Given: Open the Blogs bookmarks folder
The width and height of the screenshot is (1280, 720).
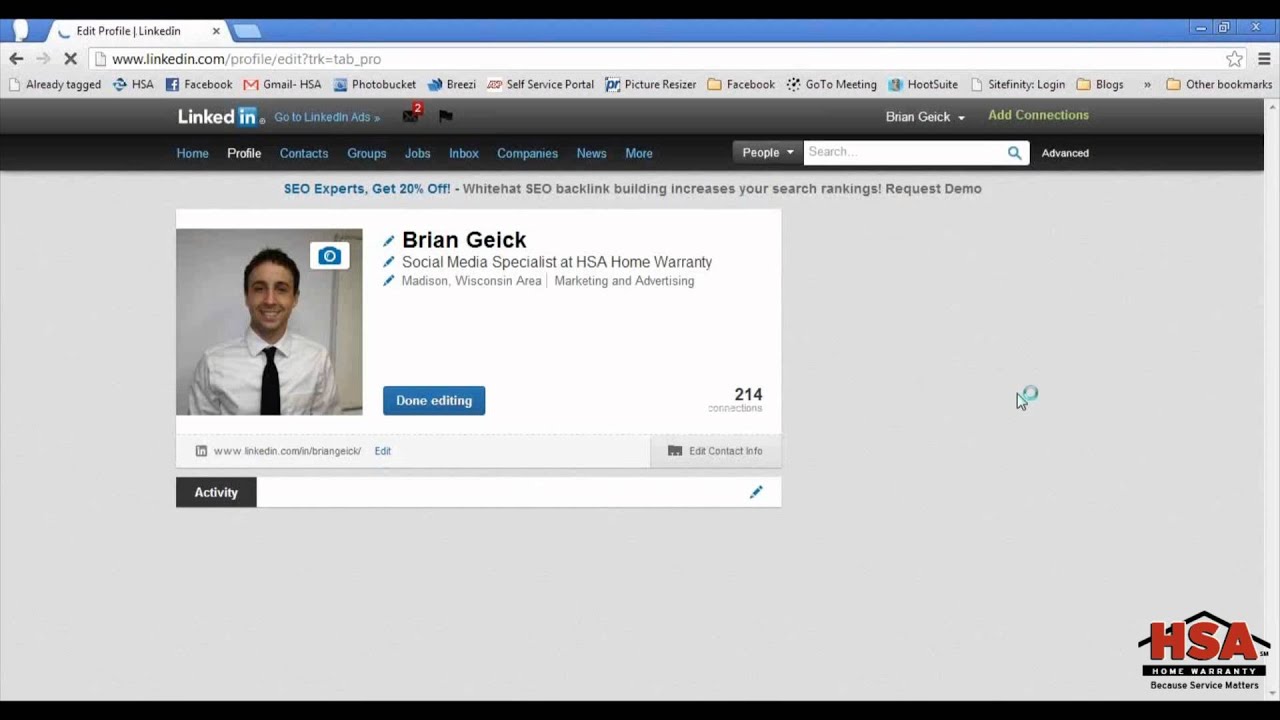Looking at the screenshot, I should [1100, 85].
